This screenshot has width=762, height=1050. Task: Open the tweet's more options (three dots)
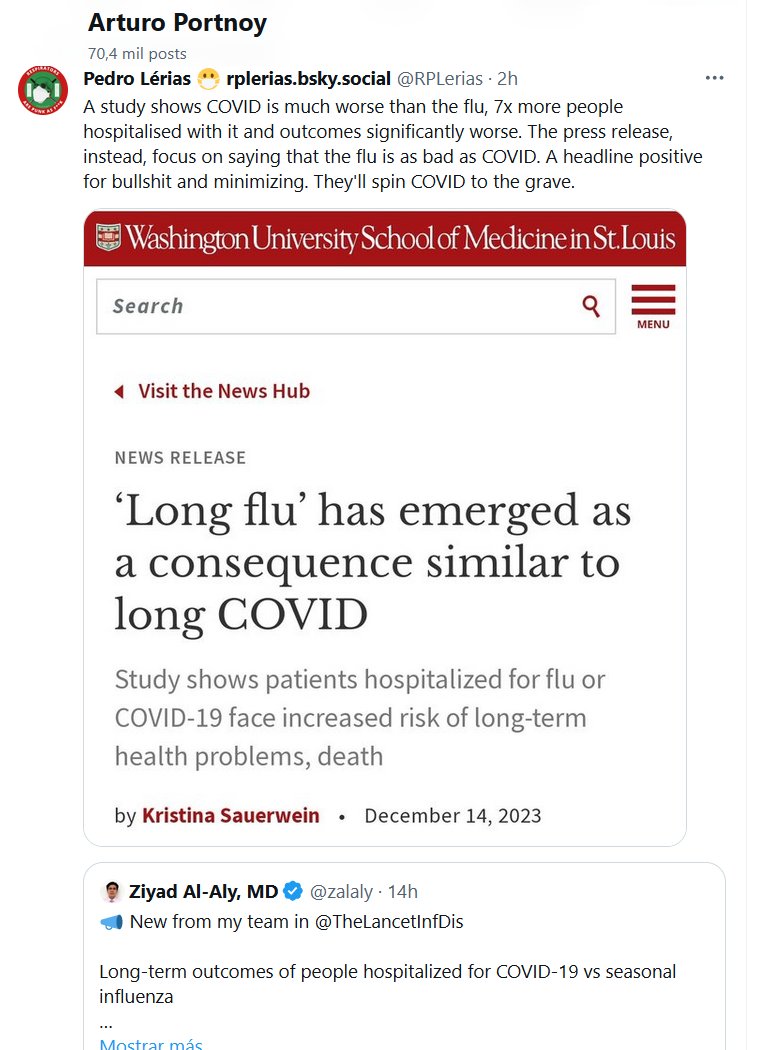(714, 78)
